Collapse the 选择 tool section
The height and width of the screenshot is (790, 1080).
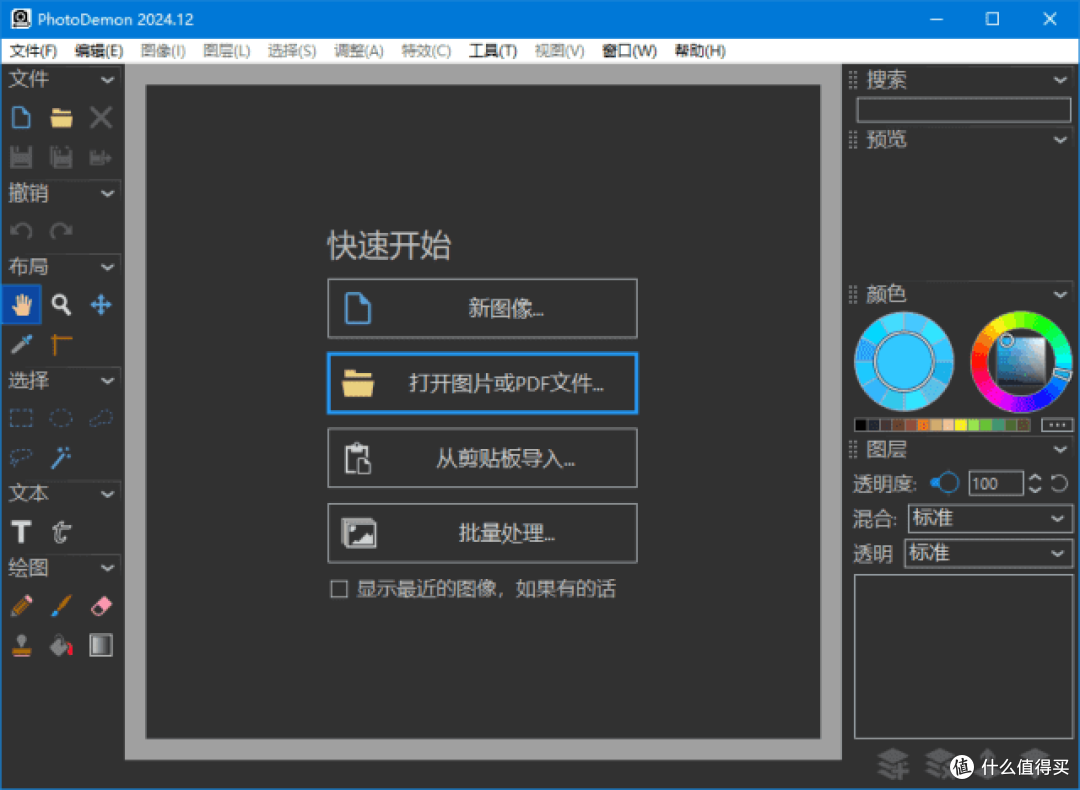pos(107,380)
